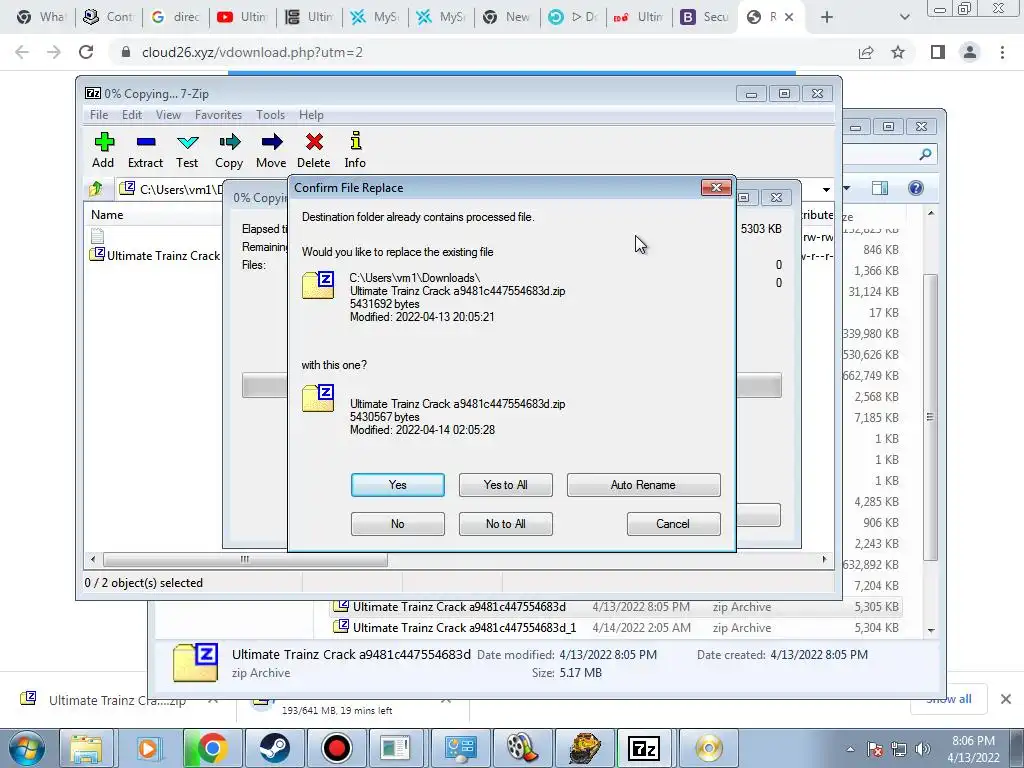Click the horizontal scrollbar right arrow
Viewport: 1024px width, 768px height.
click(x=824, y=560)
